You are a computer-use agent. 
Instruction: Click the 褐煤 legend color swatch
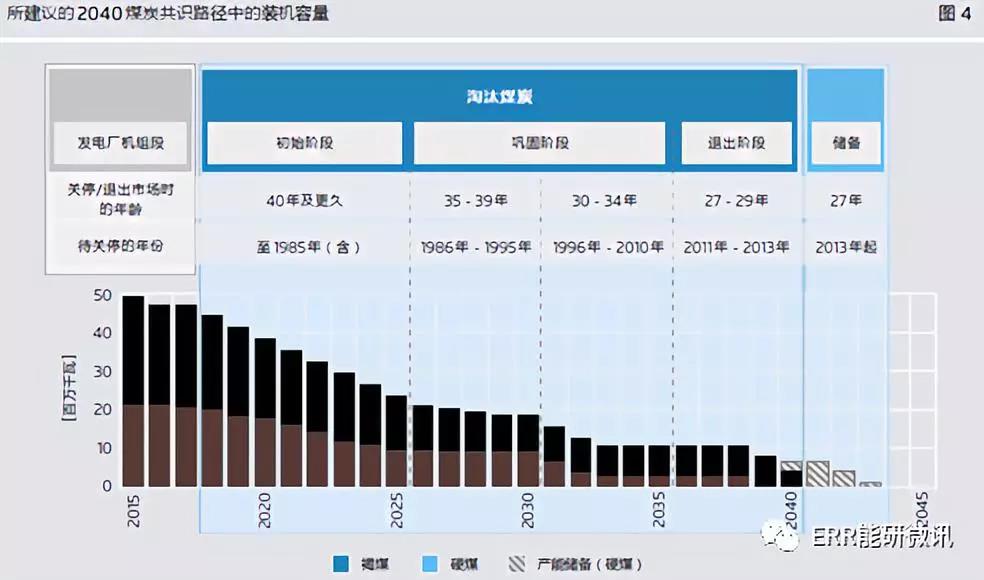click(x=341, y=564)
